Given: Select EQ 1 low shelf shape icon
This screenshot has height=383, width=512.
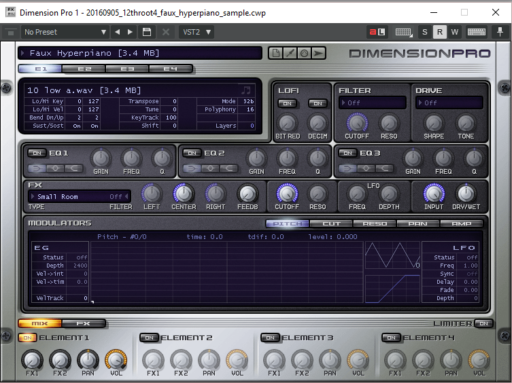Looking at the screenshot, I should click(x=37, y=168).
